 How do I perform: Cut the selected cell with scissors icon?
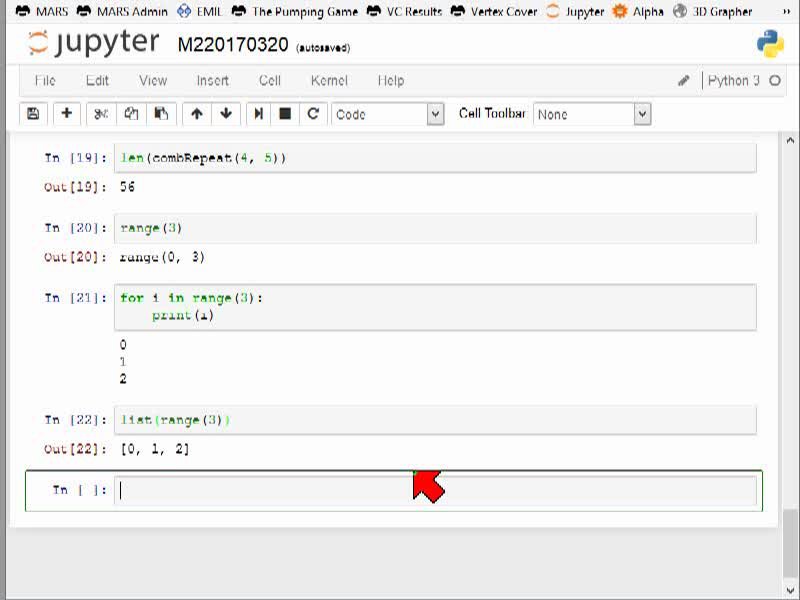(101, 114)
